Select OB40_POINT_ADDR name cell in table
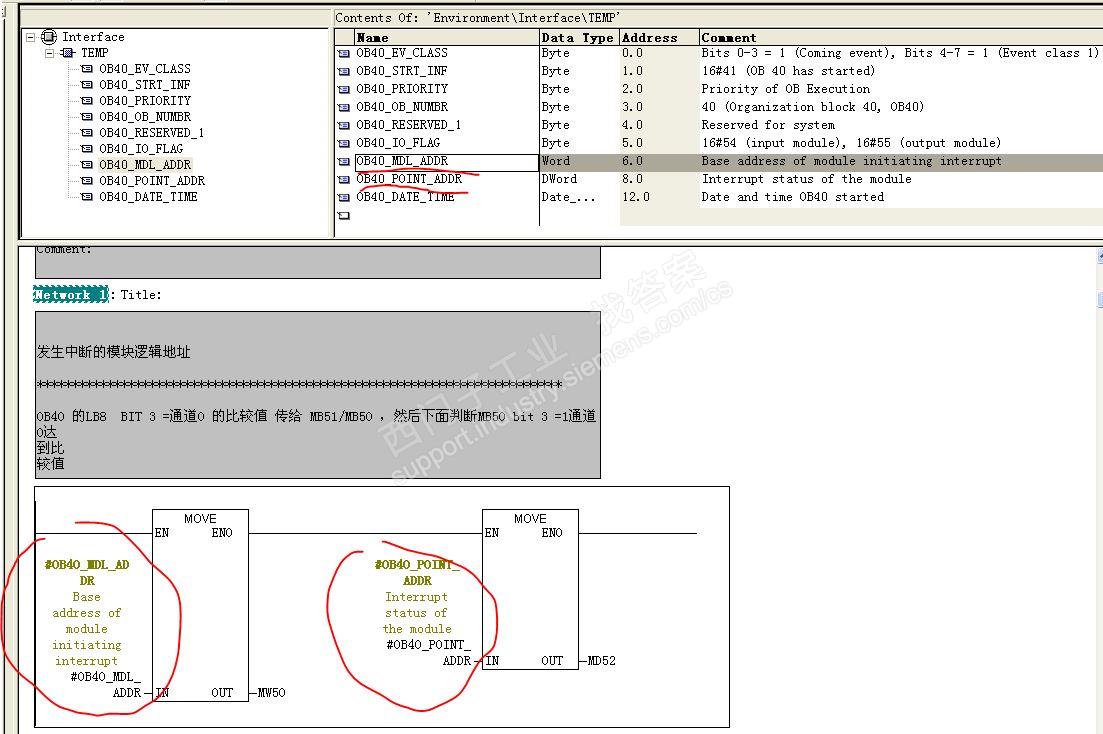1103x734 pixels. tap(447, 179)
